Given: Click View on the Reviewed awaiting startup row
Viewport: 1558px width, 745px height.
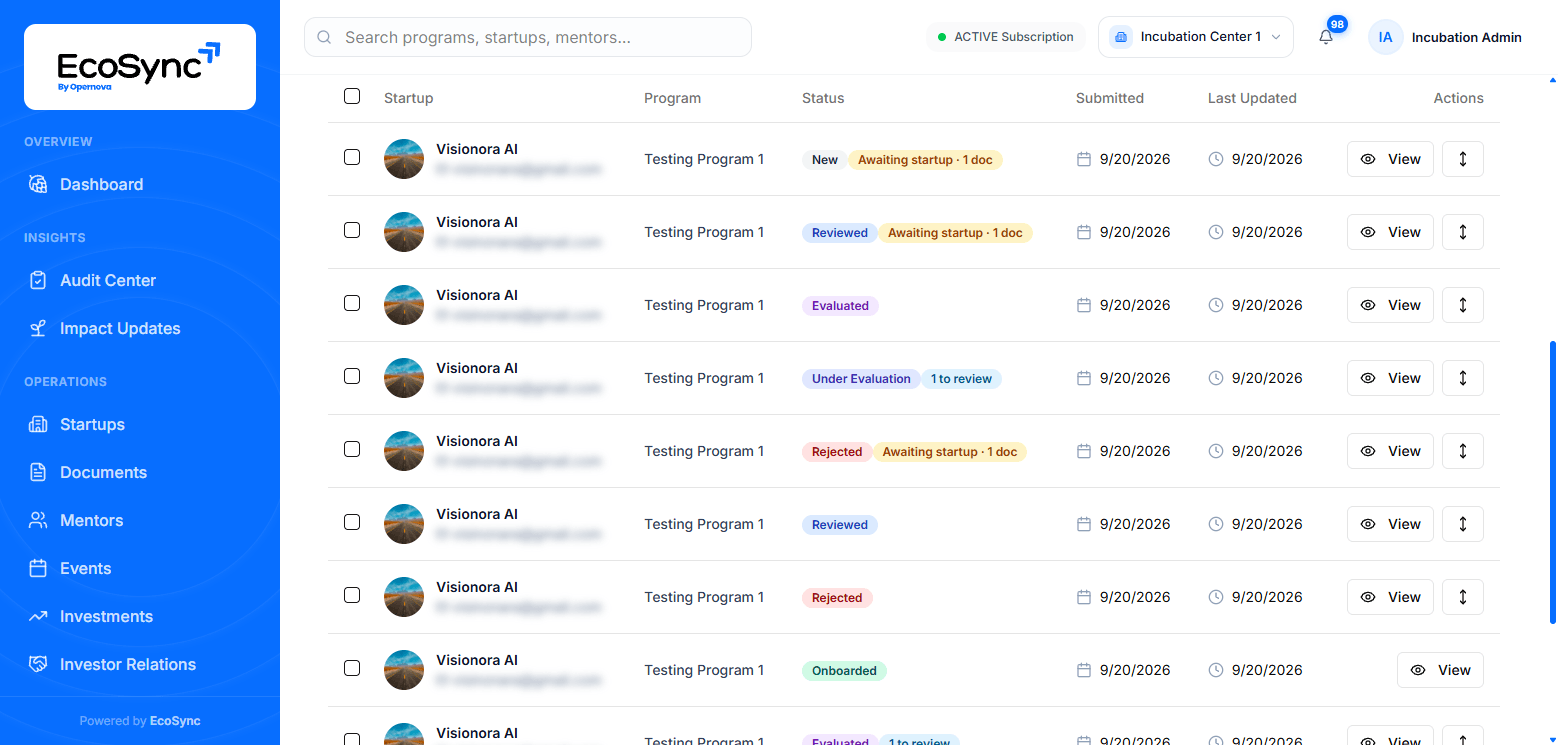Looking at the screenshot, I should [1390, 232].
